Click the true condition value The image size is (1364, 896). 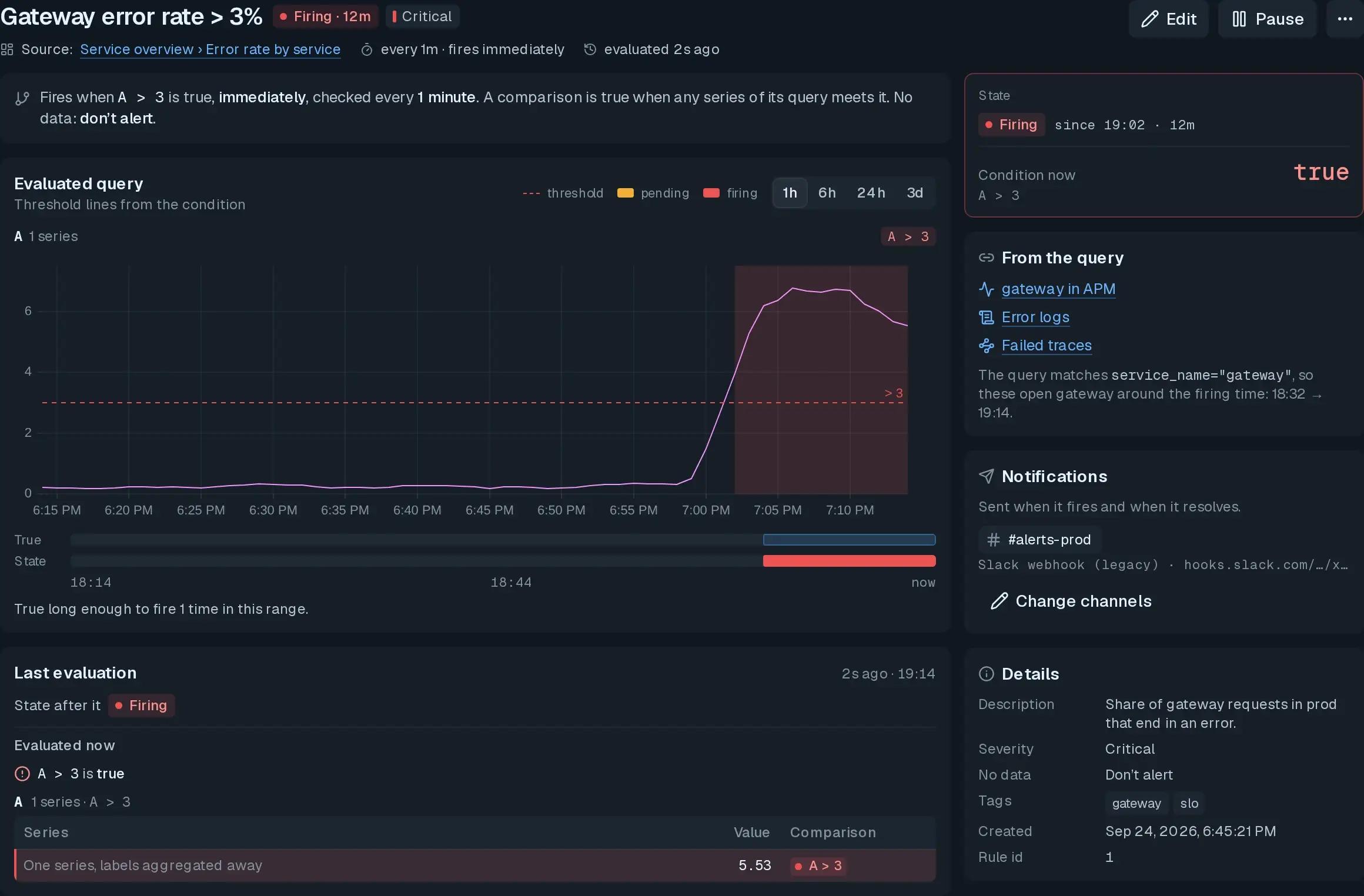(1321, 172)
